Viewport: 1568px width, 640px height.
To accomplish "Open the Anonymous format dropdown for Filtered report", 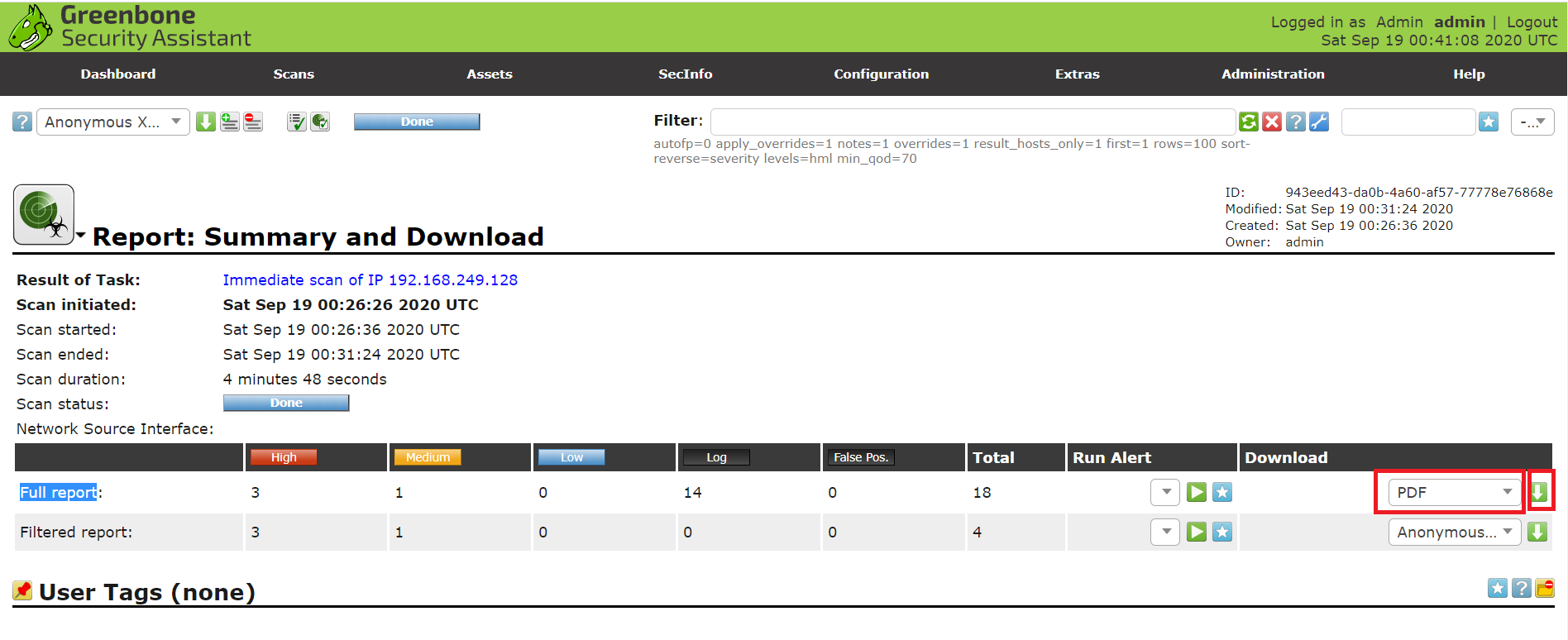I will tap(1455, 532).
